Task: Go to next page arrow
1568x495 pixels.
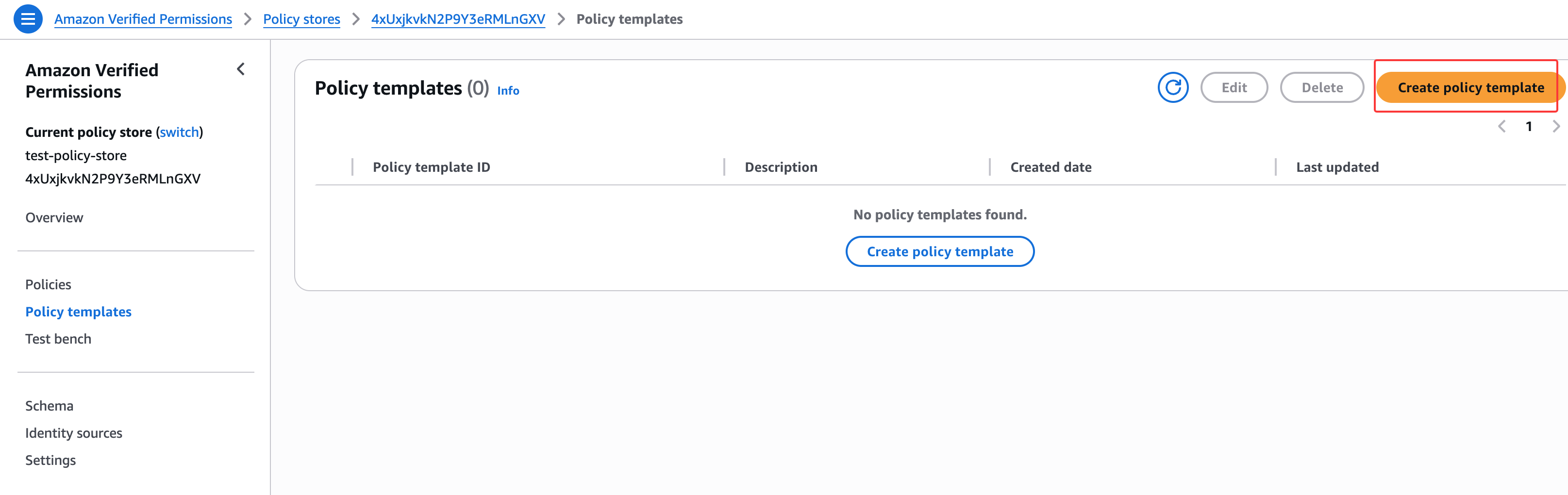Action: (1555, 127)
